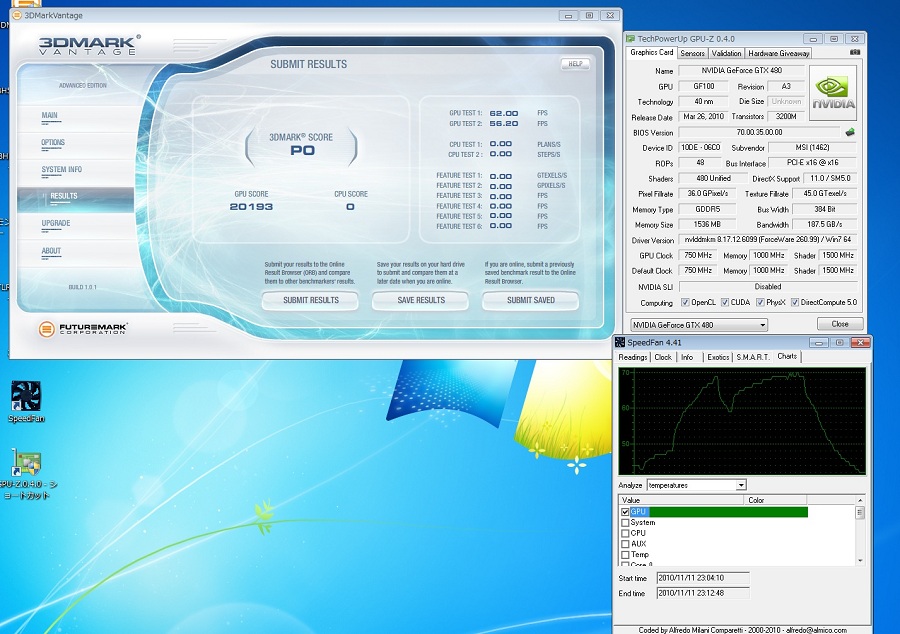Click the BIOS save chip icon
This screenshot has width=900, height=634.
(850, 132)
